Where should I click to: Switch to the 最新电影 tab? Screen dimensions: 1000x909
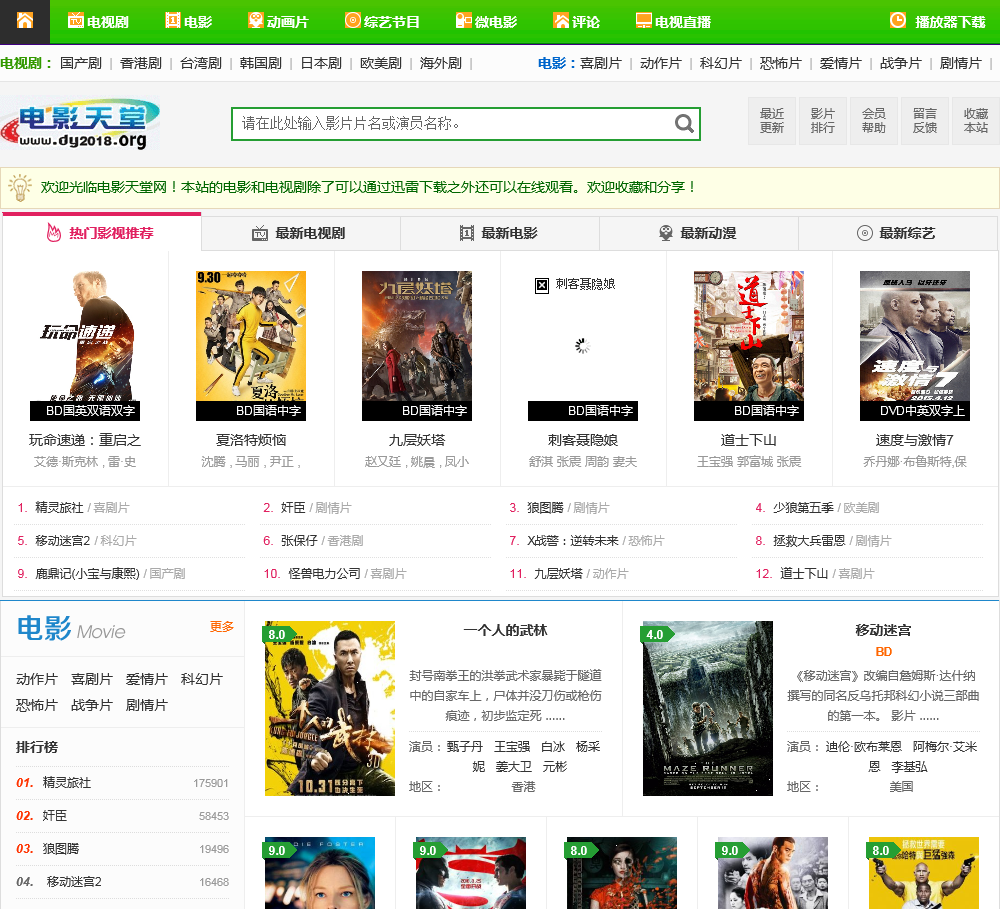click(499, 233)
